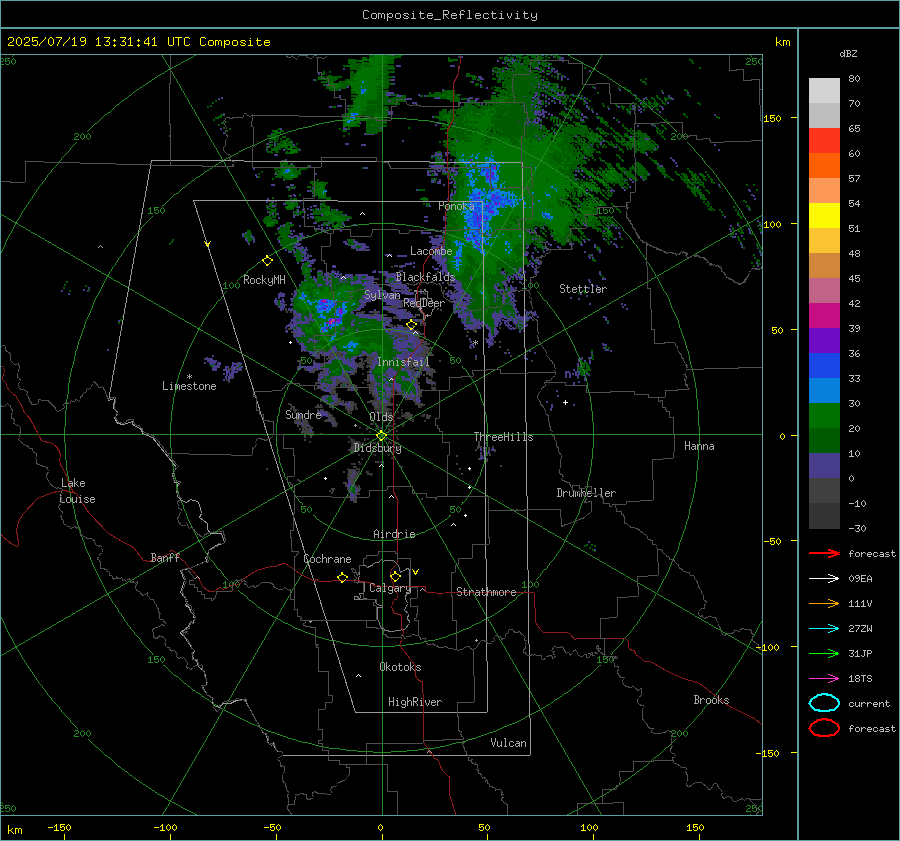Image resolution: width=900 pixels, height=841 pixels.
Task: Click the yellow radar site marker at Didsbury
Action: coord(382,436)
